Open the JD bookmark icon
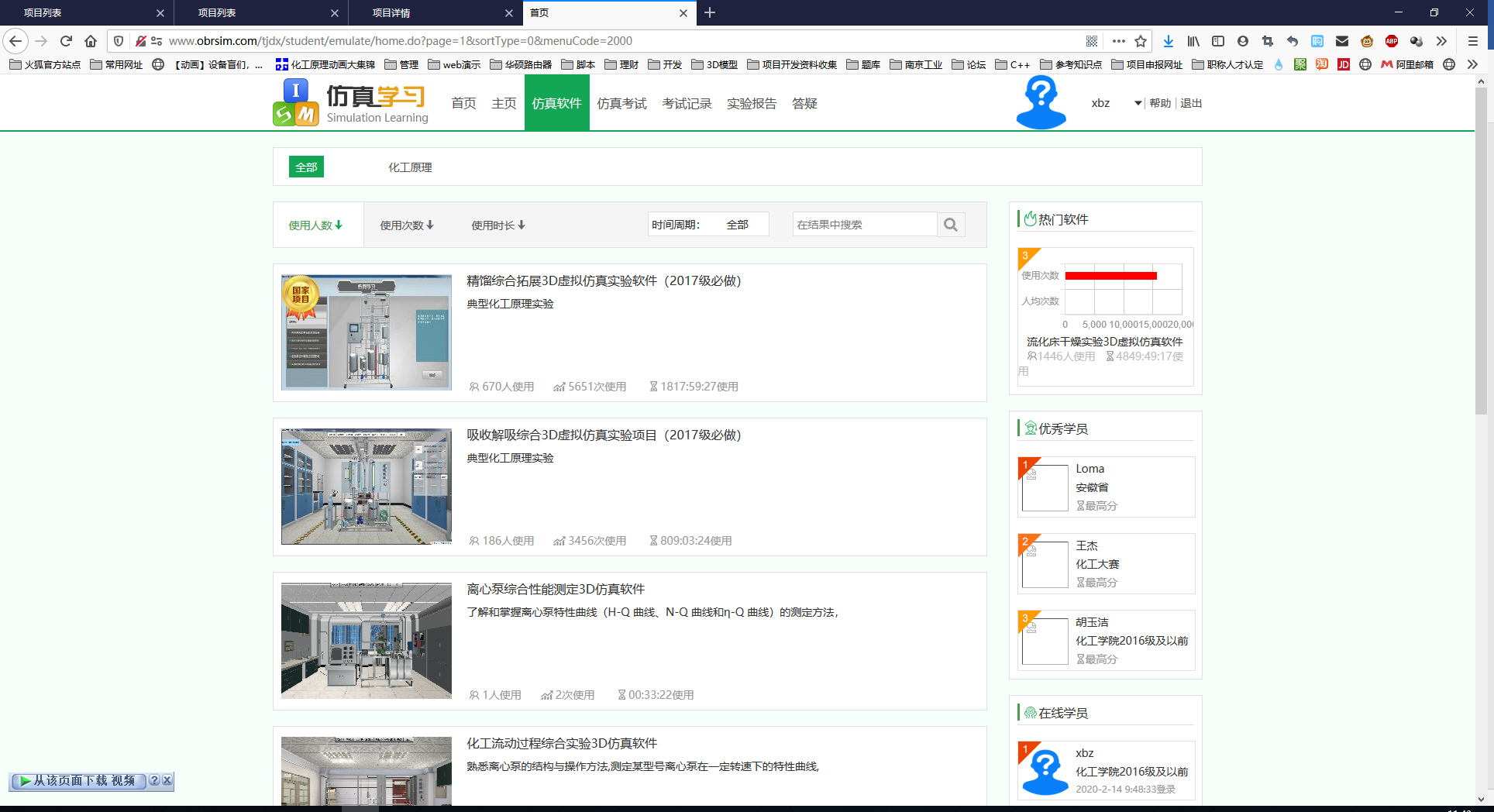This screenshot has height=812, width=1494. click(x=1344, y=64)
